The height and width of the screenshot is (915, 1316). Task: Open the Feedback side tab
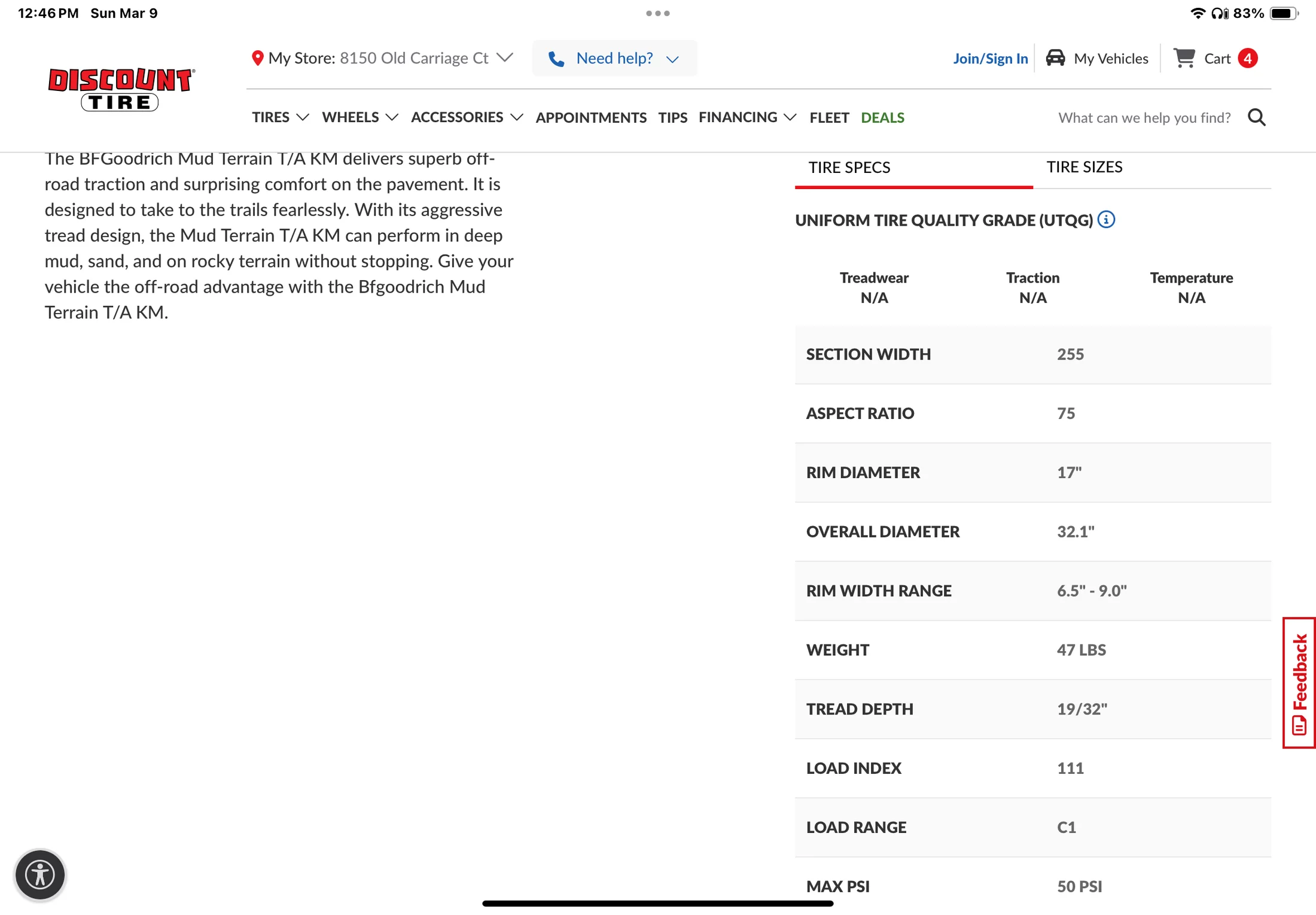click(x=1299, y=683)
